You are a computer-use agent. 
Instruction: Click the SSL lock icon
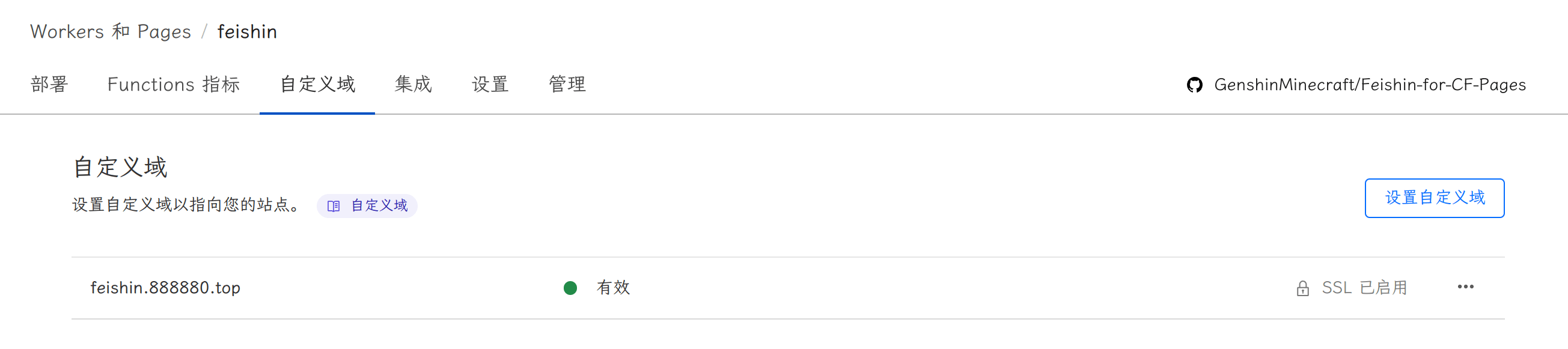1302,288
